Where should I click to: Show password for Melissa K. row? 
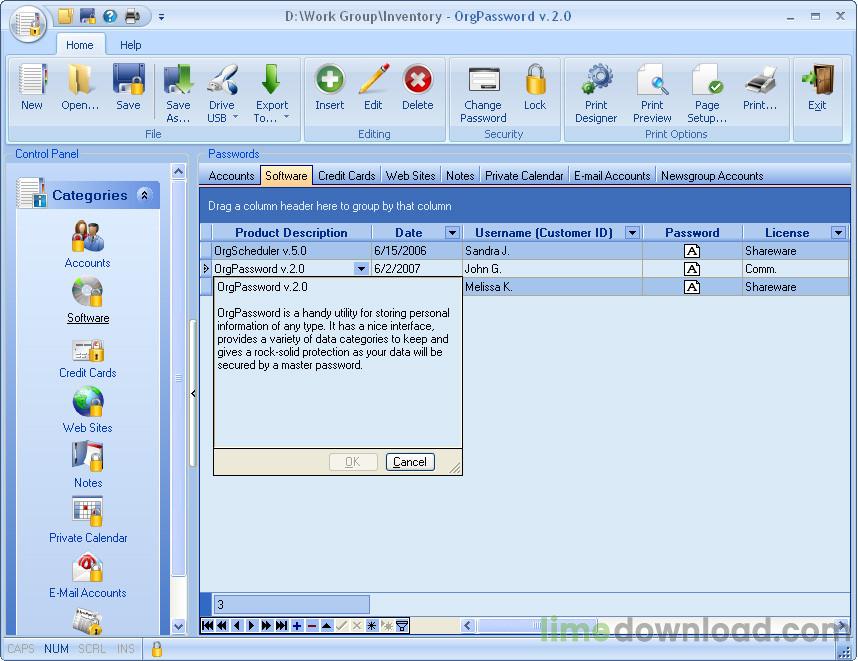692,287
